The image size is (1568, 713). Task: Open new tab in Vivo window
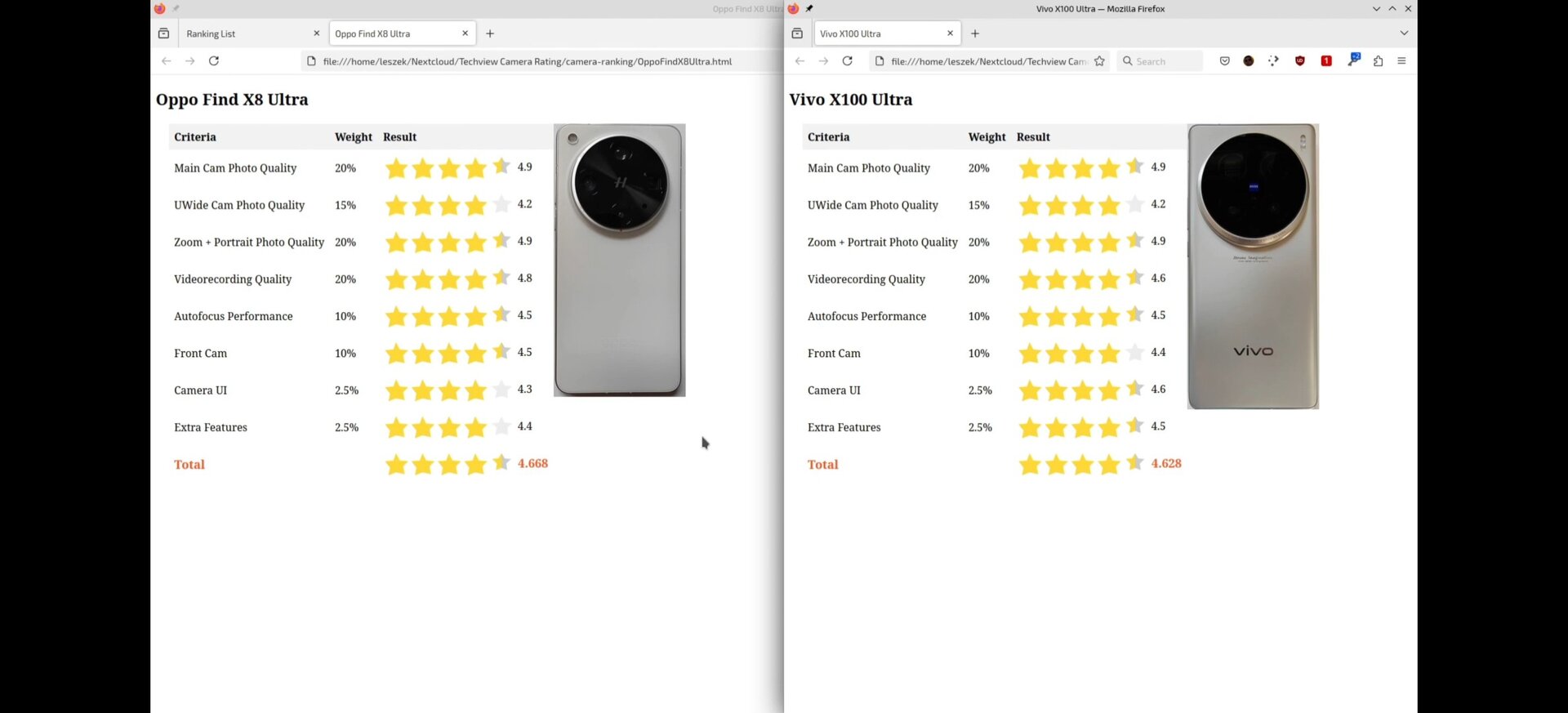coord(975,33)
